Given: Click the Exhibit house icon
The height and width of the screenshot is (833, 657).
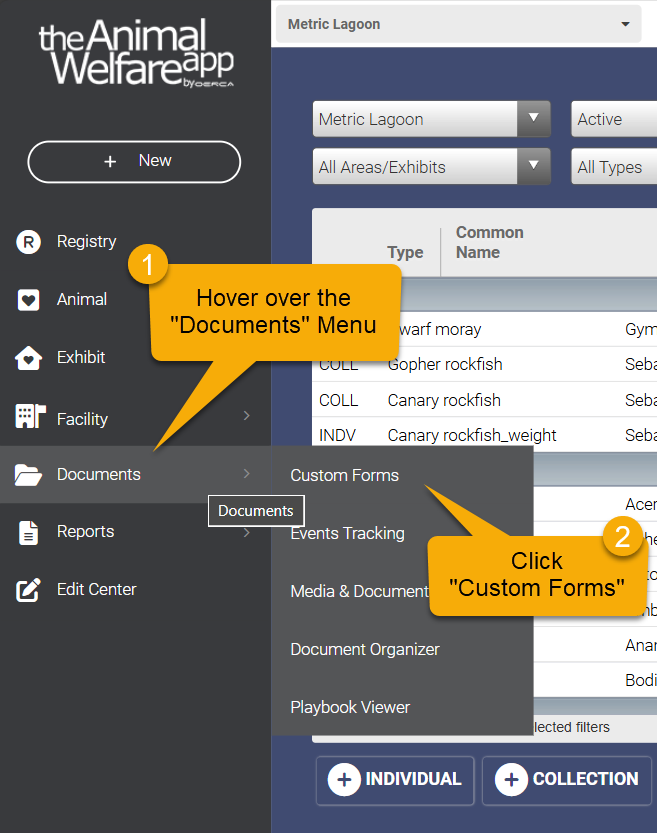Looking at the screenshot, I should coord(28,358).
